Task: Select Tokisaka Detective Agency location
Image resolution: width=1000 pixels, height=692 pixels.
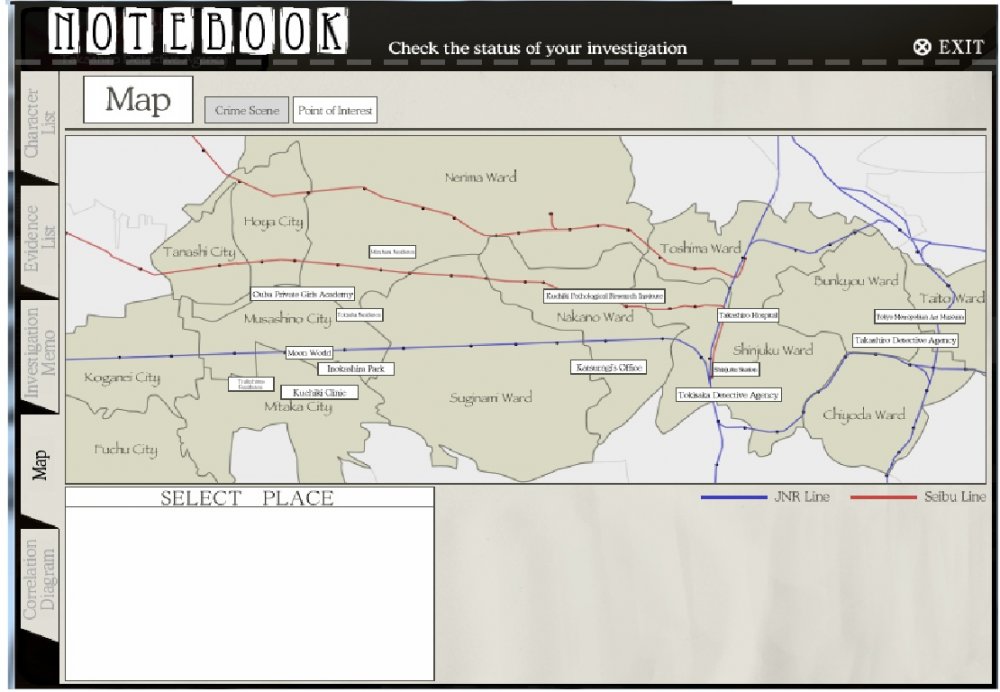Action: click(728, 395)
